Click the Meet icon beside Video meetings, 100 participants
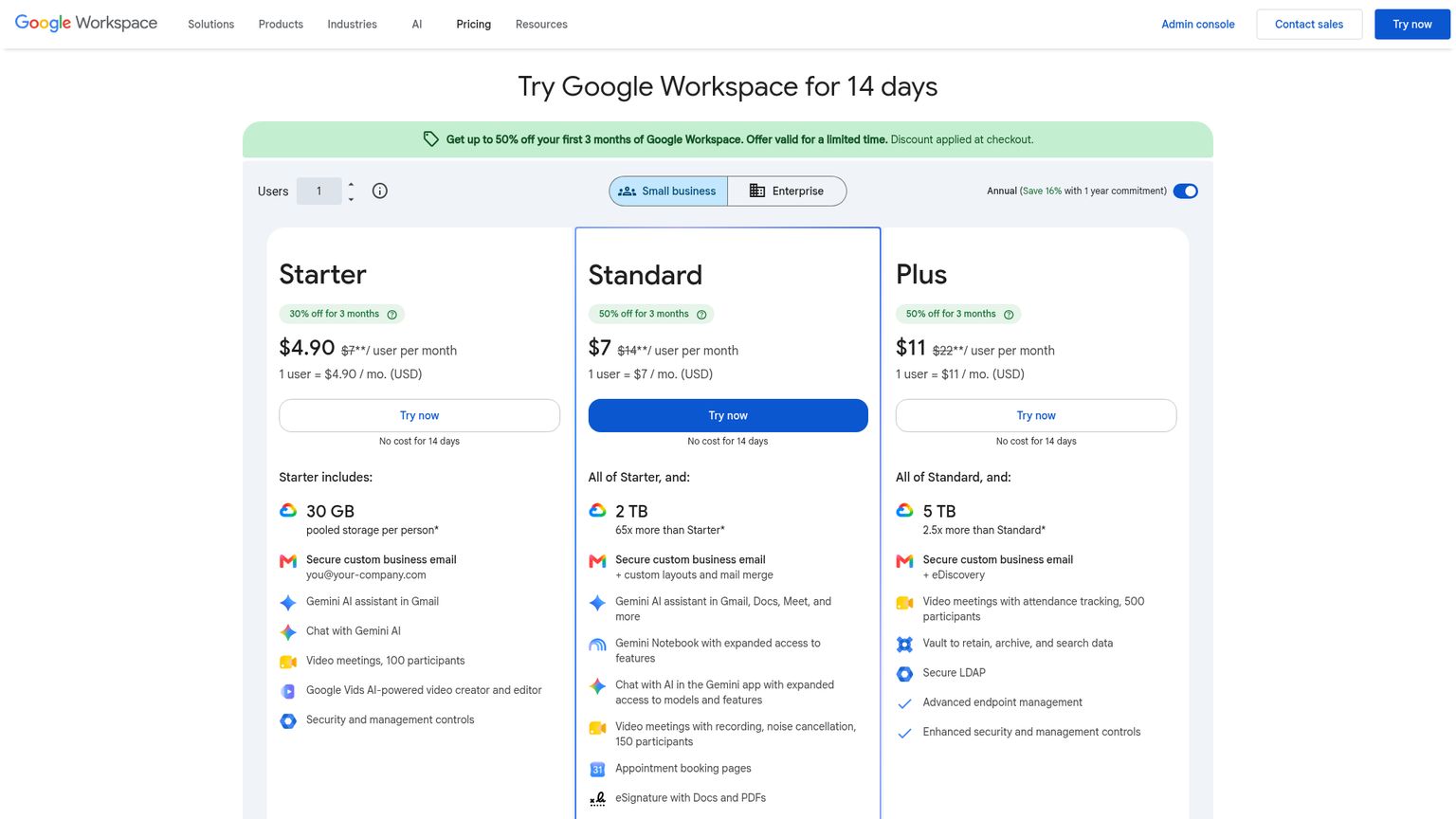1456x819 pixels. pyautogui.click(x=288, y=662)
